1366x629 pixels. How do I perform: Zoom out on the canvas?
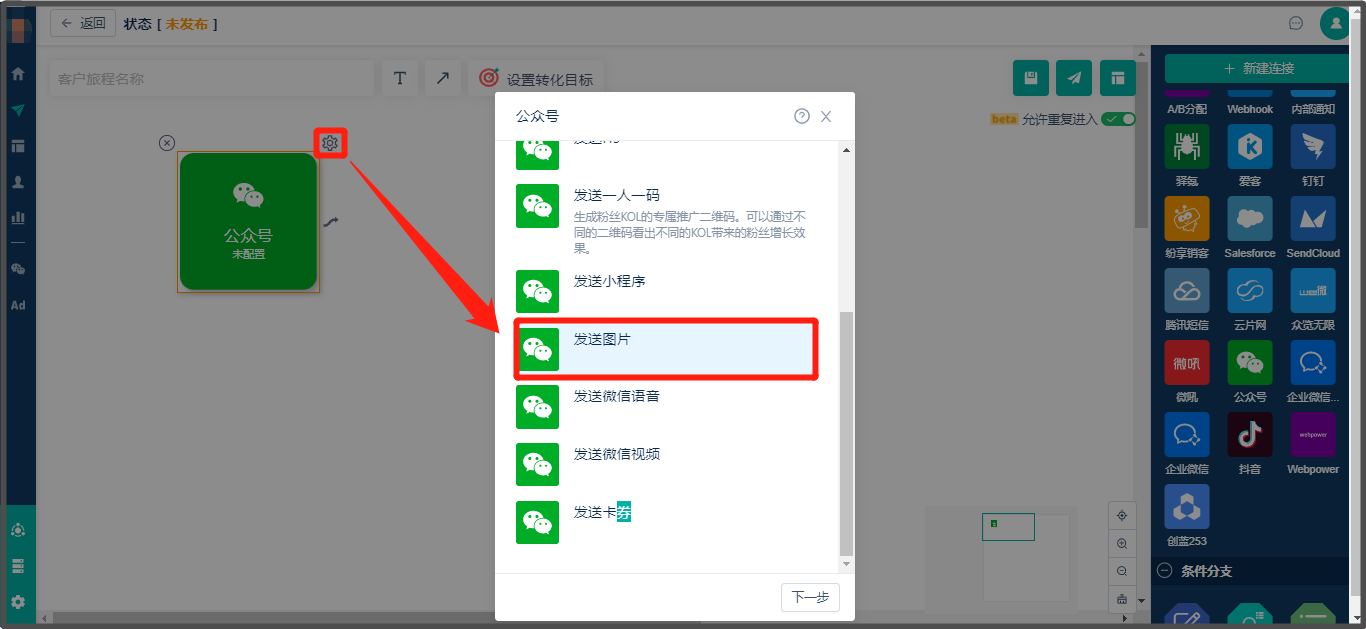click(1122, 571)
